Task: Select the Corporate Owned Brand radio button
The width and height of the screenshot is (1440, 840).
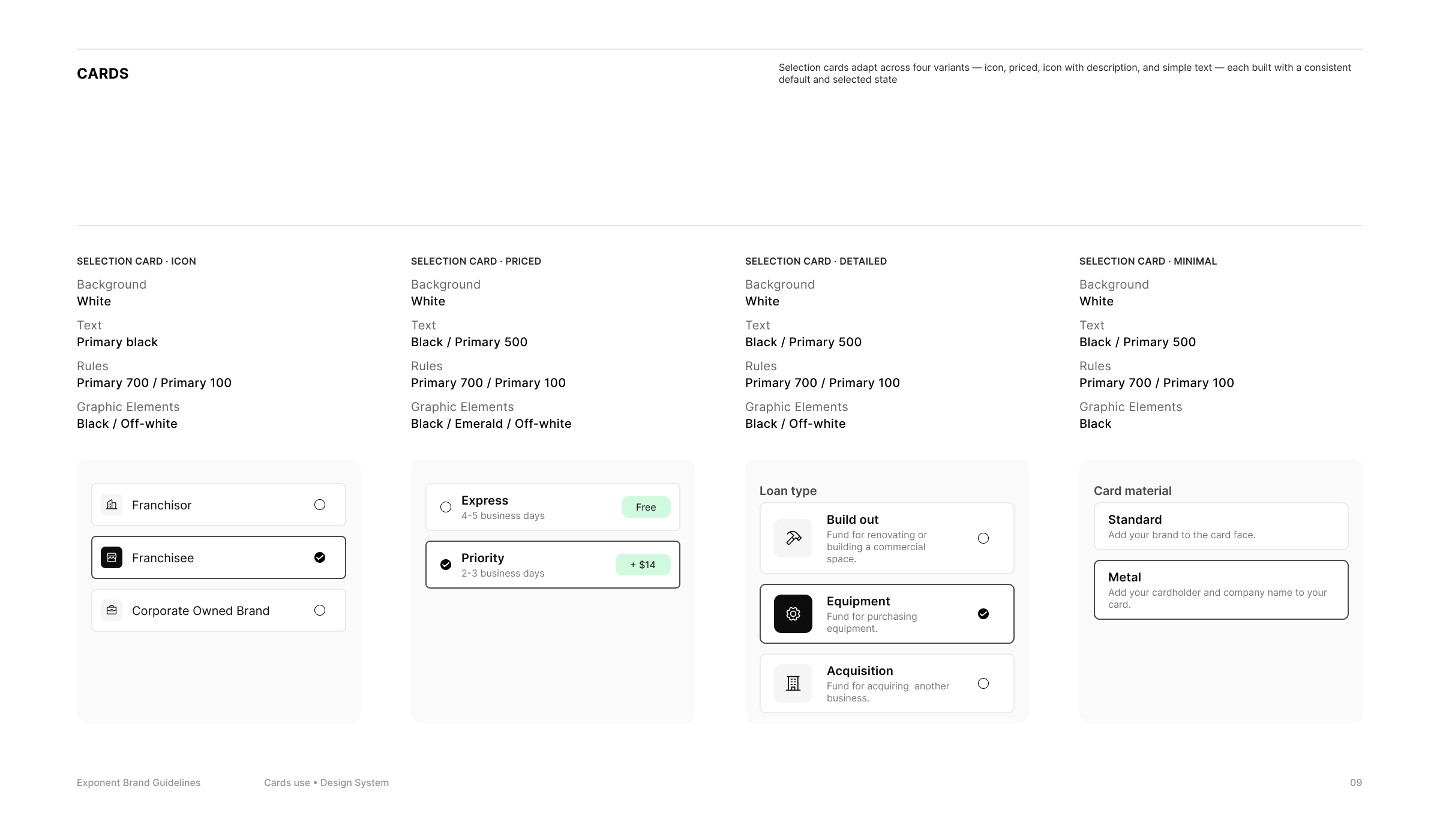Action: coord(320,610)
